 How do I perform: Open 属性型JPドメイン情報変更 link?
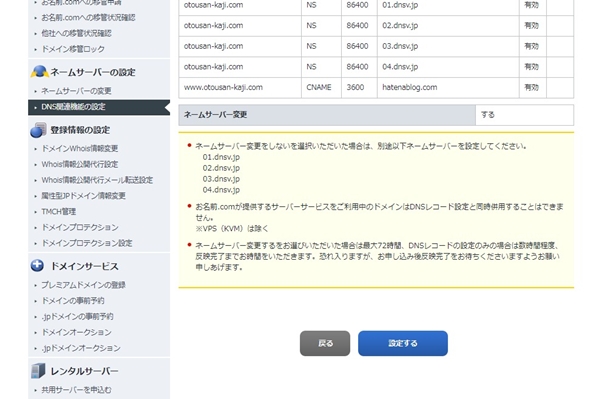pyautogui.click(x=83, y=196)
